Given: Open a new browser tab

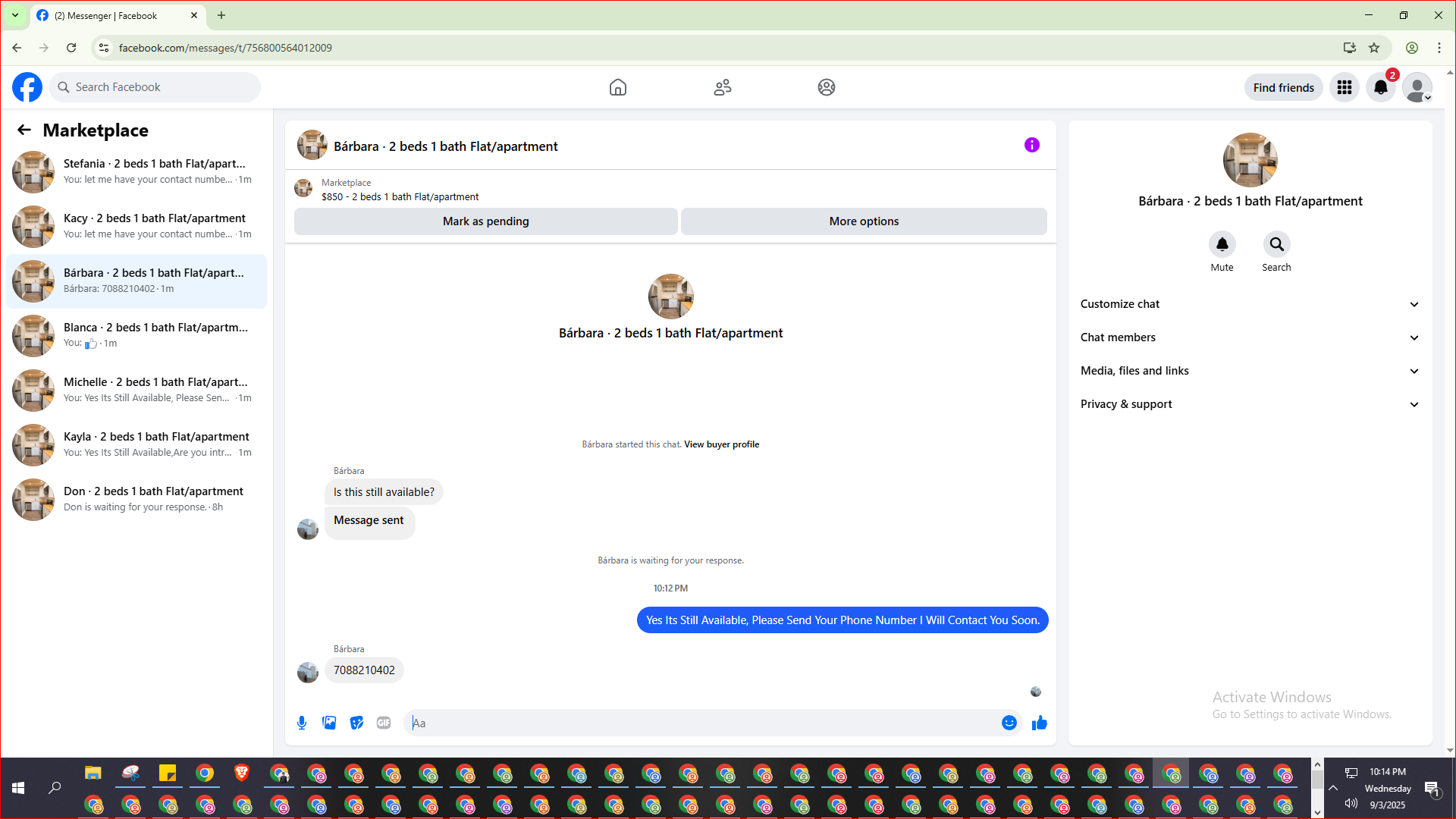Looking at the screenshot, I should click(221, 15).
